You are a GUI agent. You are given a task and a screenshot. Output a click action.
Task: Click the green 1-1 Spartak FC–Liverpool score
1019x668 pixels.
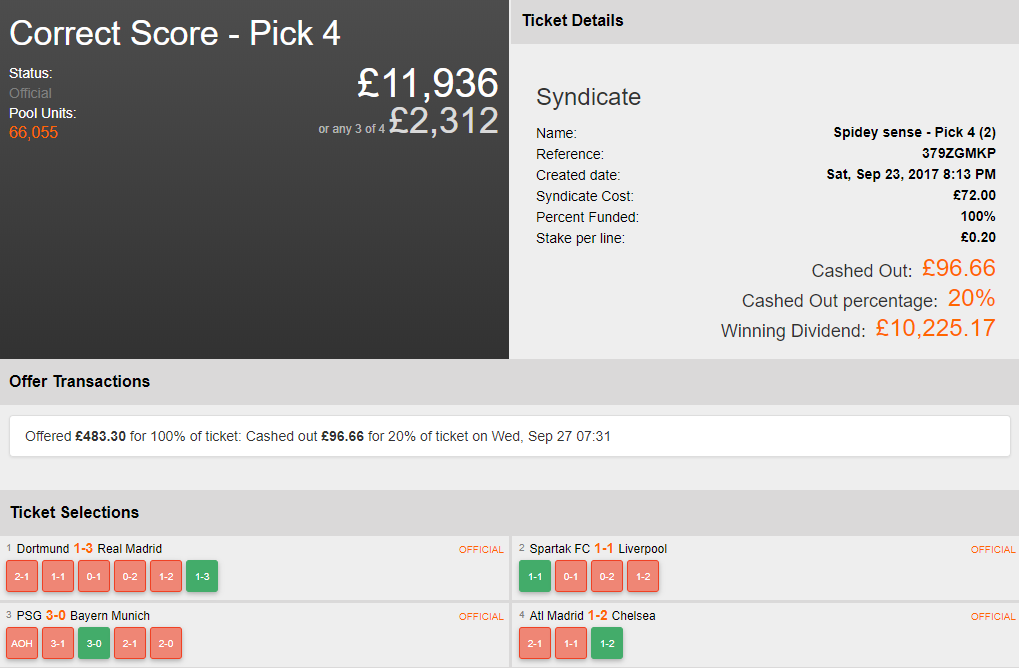tap(535, 576)
